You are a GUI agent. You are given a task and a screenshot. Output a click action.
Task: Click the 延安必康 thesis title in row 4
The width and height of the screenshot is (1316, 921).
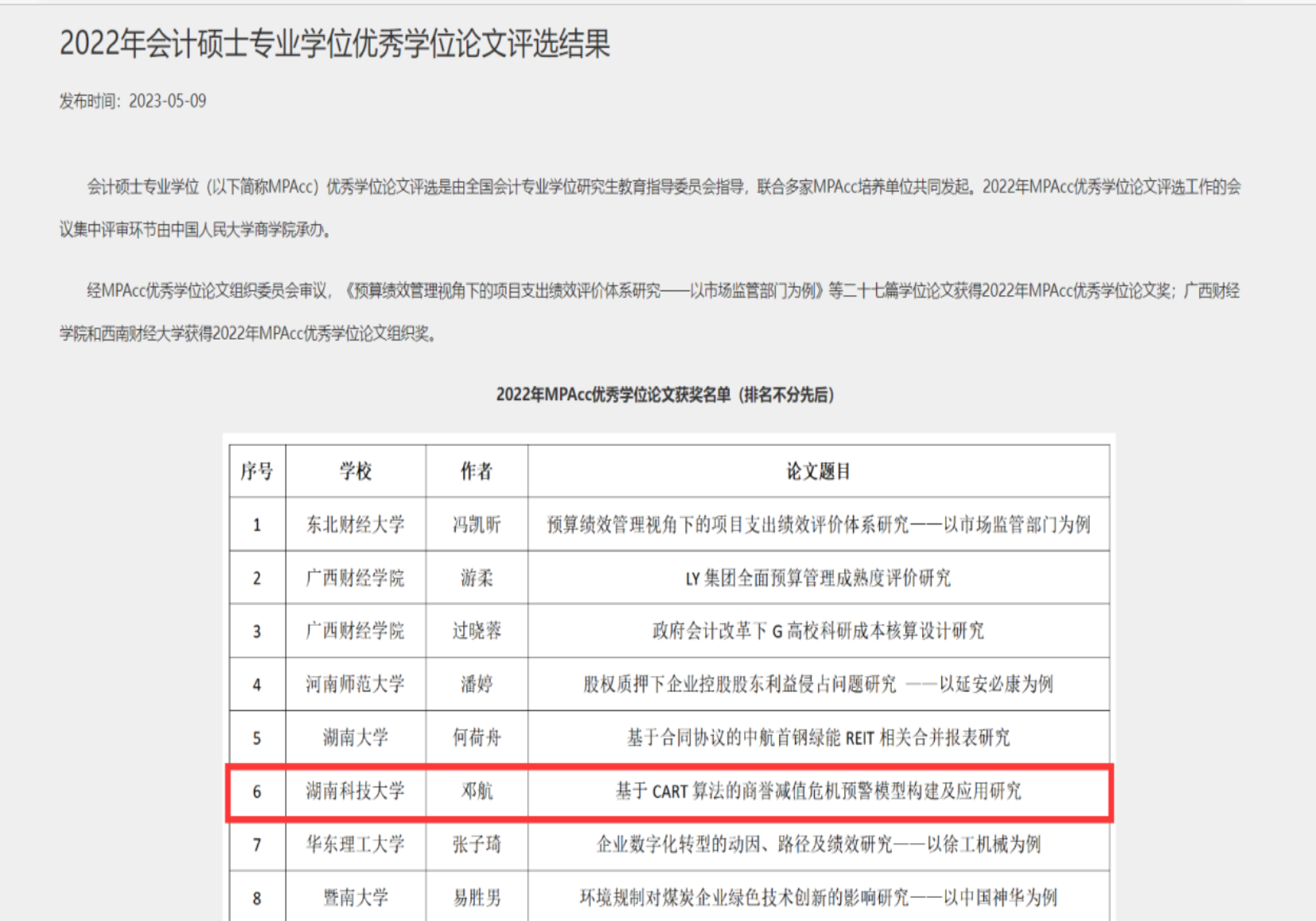(818, 685)
